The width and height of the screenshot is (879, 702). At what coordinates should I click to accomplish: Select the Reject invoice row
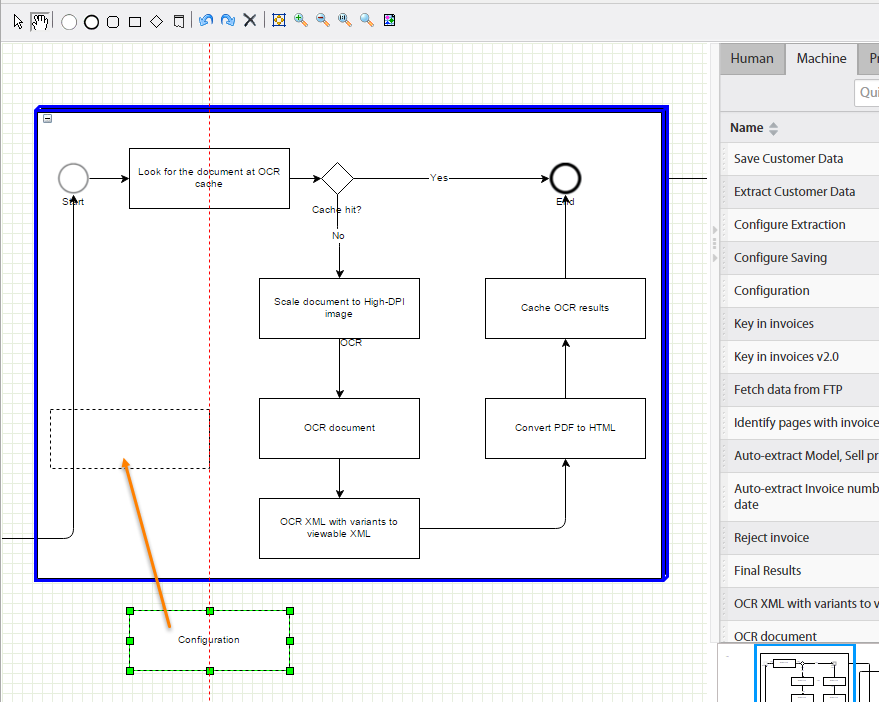point(799,538)
